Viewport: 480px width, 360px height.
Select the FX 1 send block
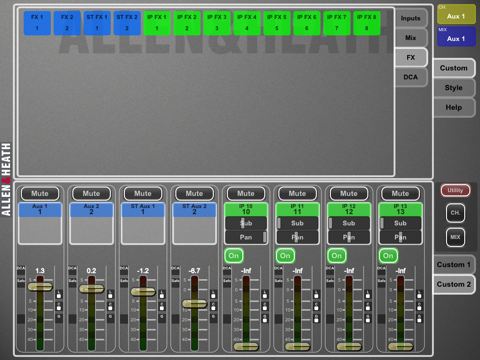tap(37, 23)
